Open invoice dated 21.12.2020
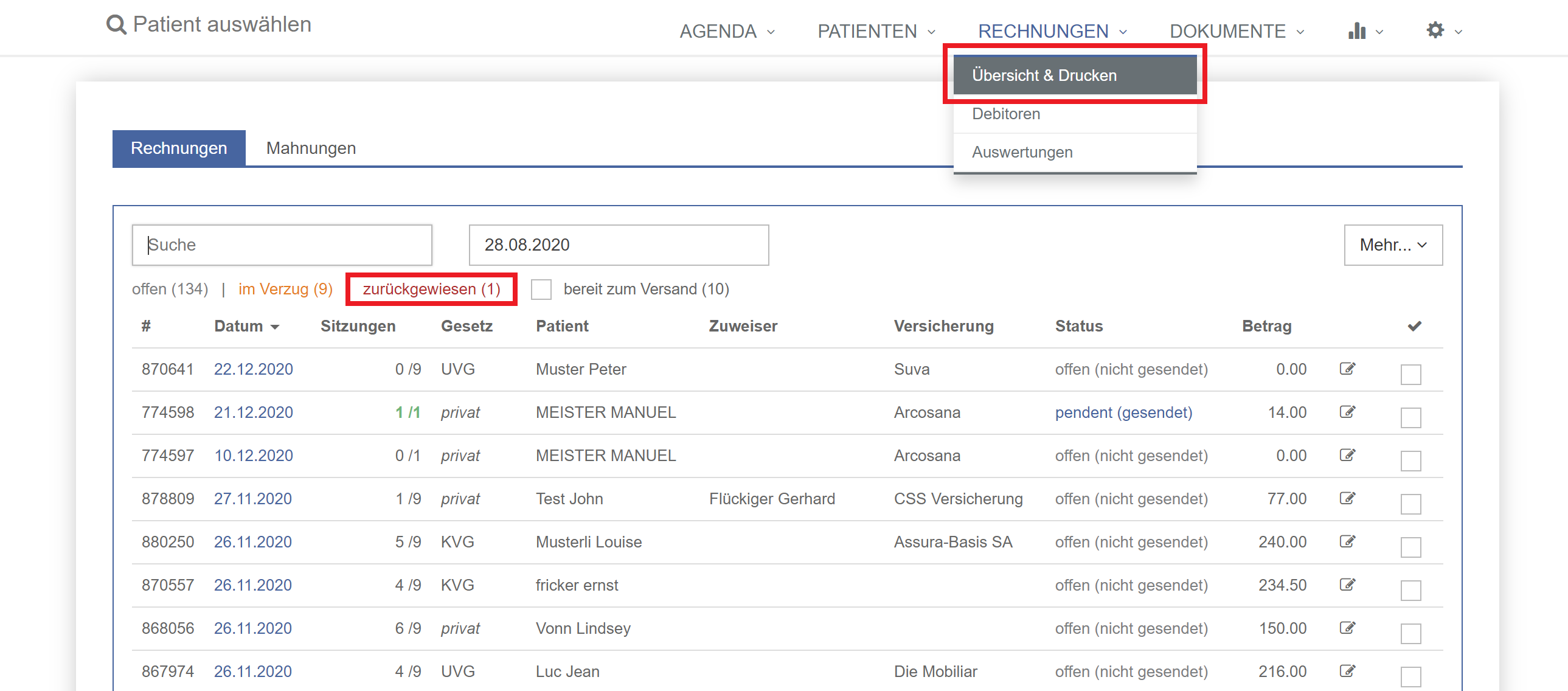 (x=253, y=413)
